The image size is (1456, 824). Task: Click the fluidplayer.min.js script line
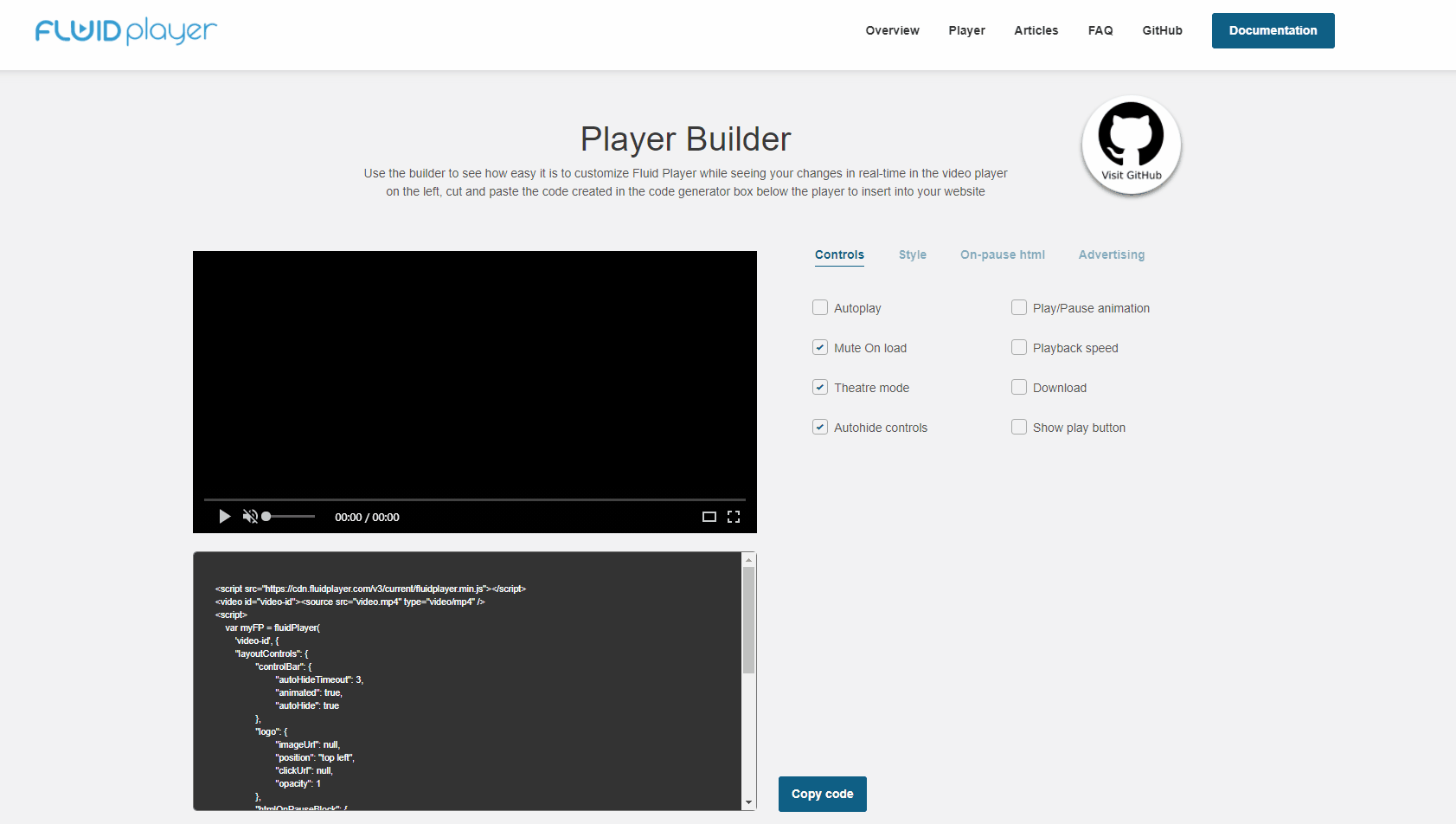[370, 589]
